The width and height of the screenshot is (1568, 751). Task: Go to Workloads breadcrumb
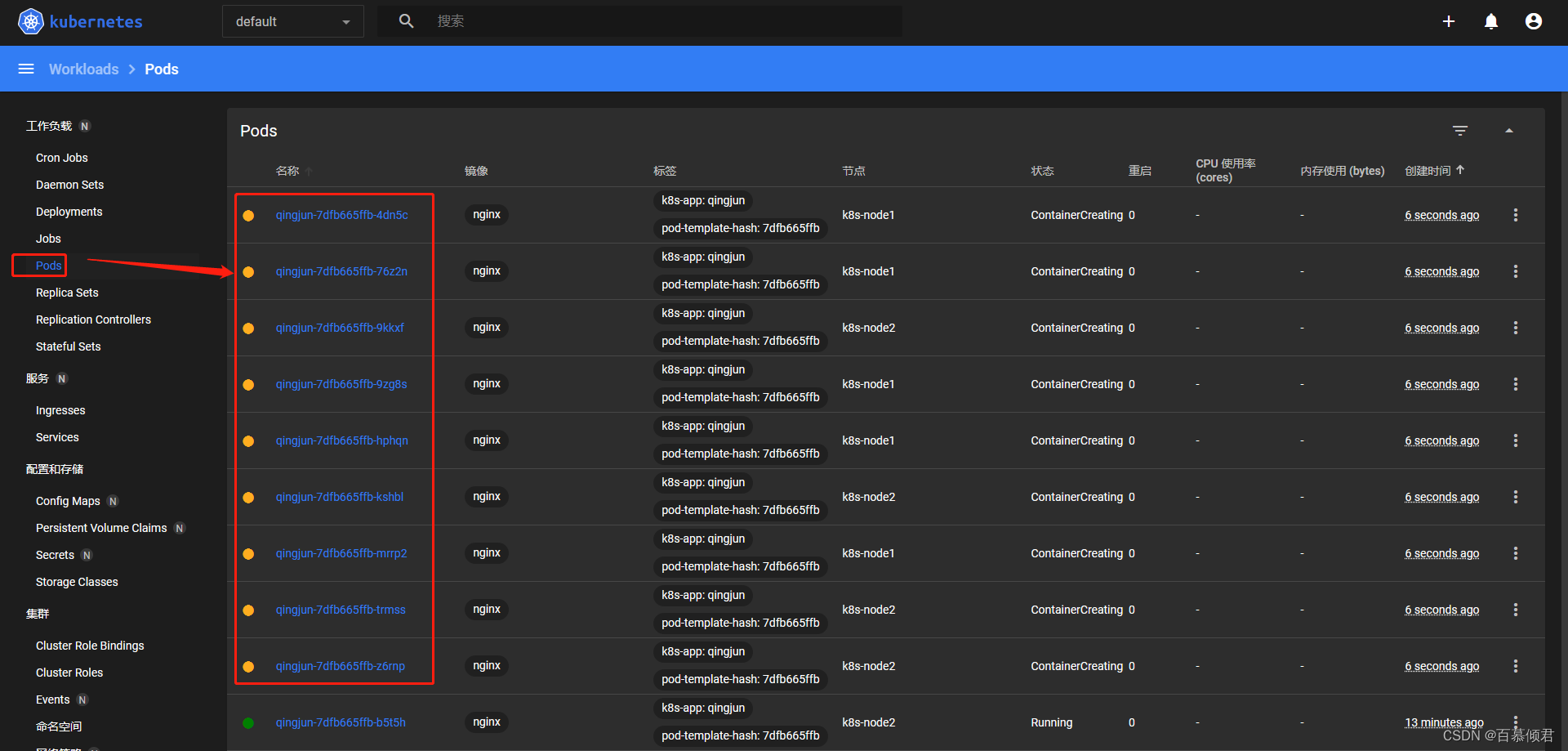coord(83,69)
